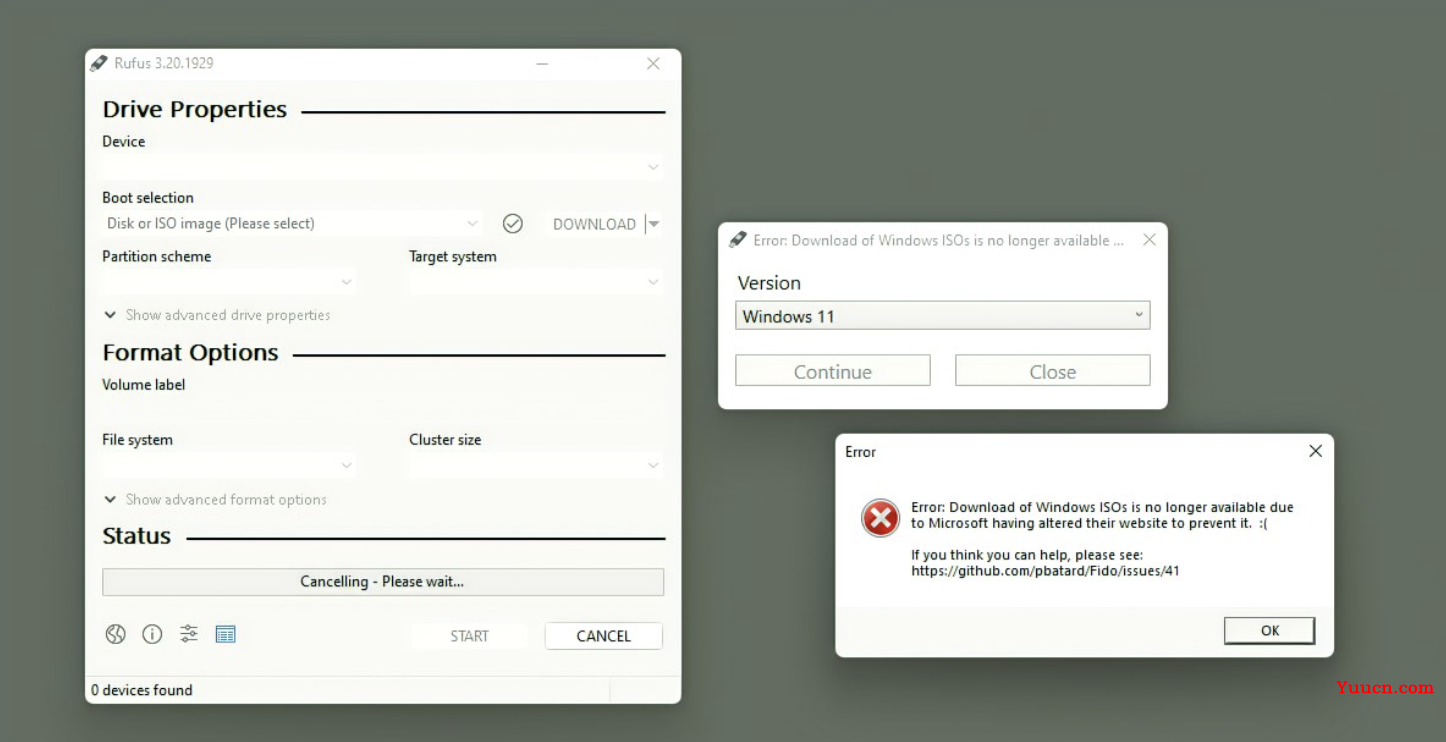Image resolution: width=1446 pixels, height=742 pixels.
Task: Click the Volume label input field
Action: coord(383,410)
